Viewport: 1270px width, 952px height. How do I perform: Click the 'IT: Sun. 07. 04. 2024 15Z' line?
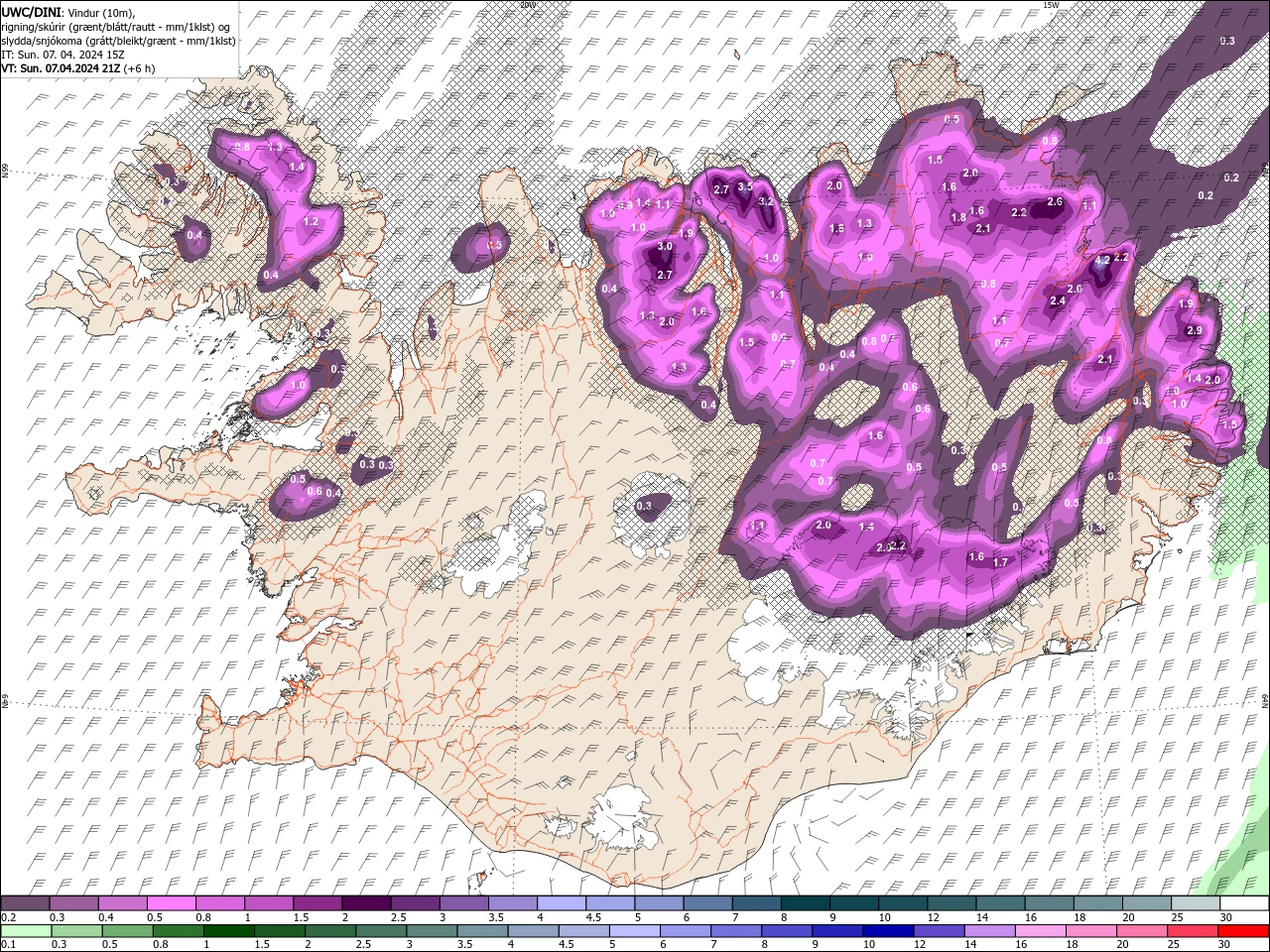tap(63, 55)
